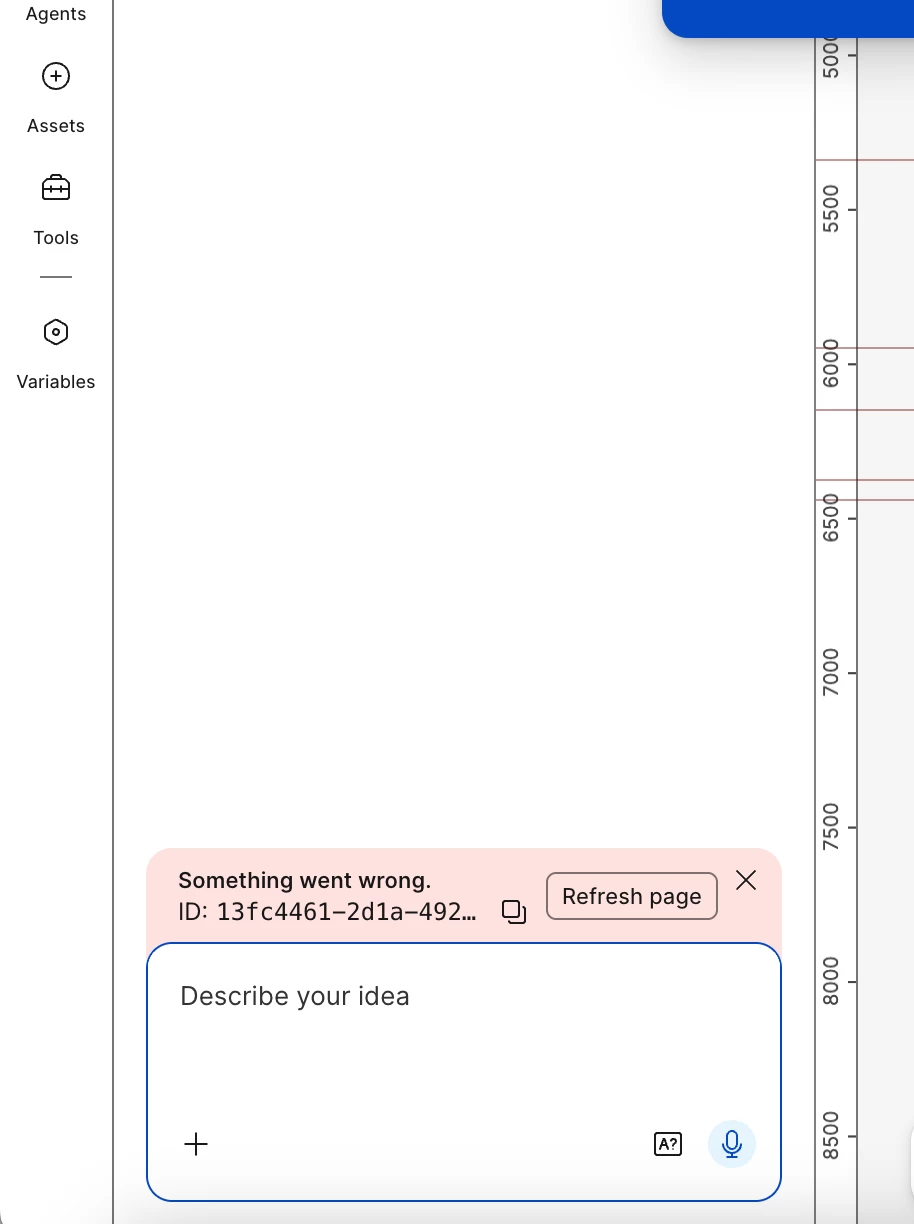The width and height of the screenshot is (914, 1224).
Task: Open the Assets panel via plus-circle icon
Action: tap(56, 76)
